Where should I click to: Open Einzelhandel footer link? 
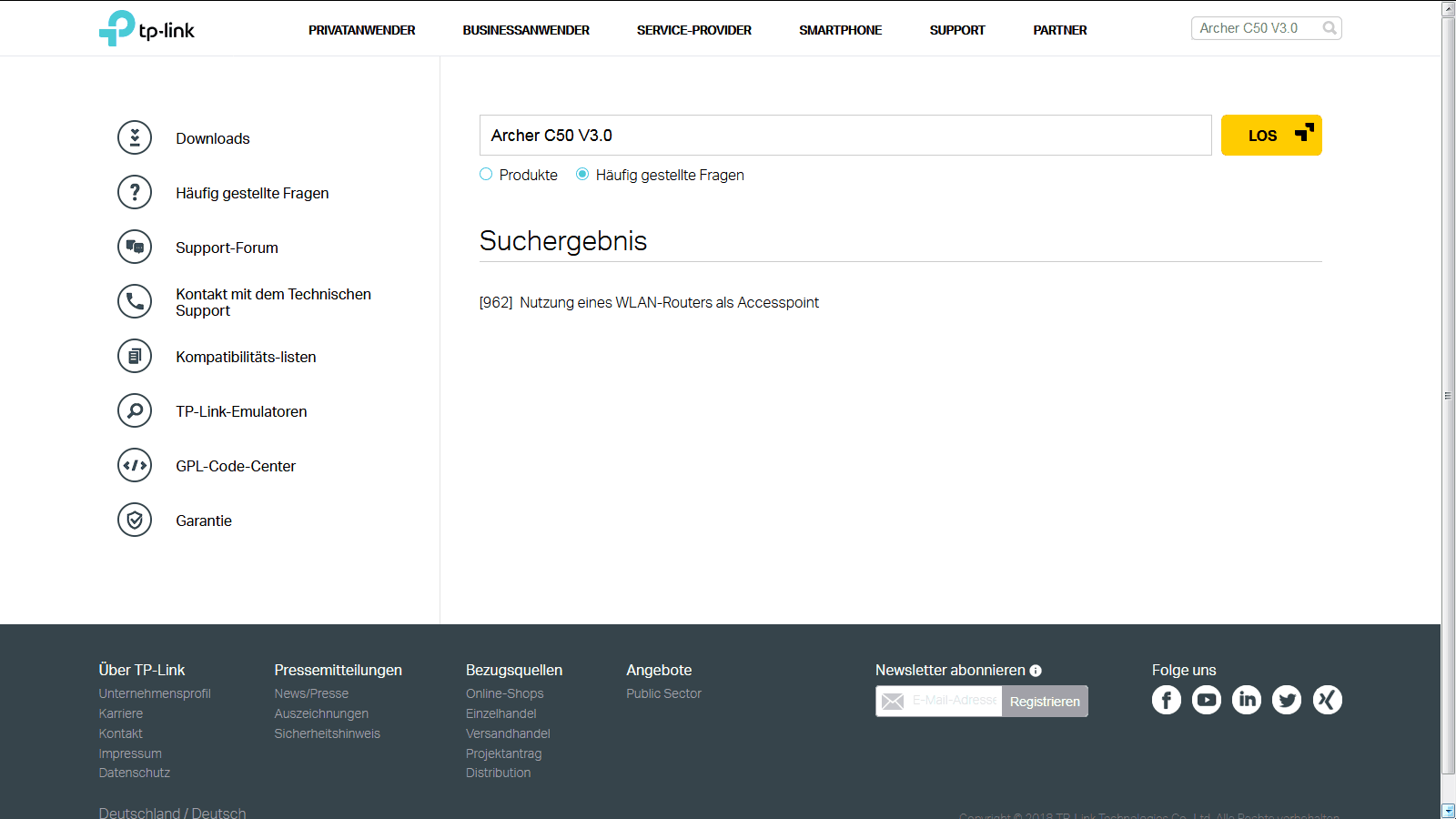tap(501, 713)
